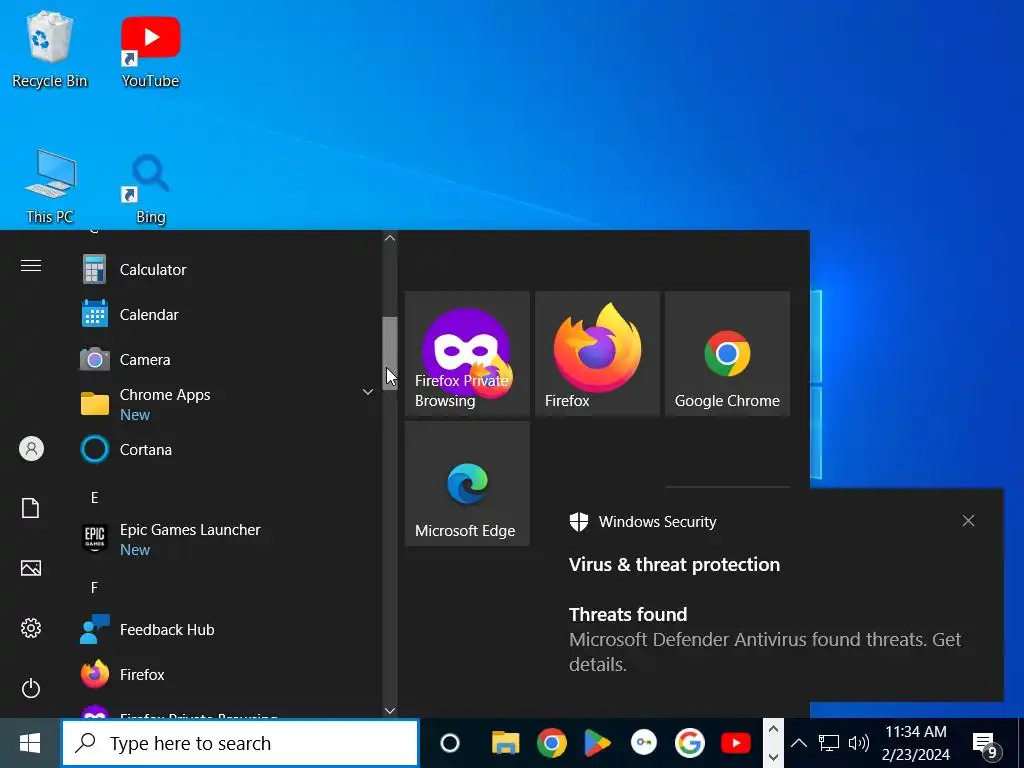Screen dimensions: 1024x768
Task: Open Recycle Bin on the desktop
Action: point(50,50)
